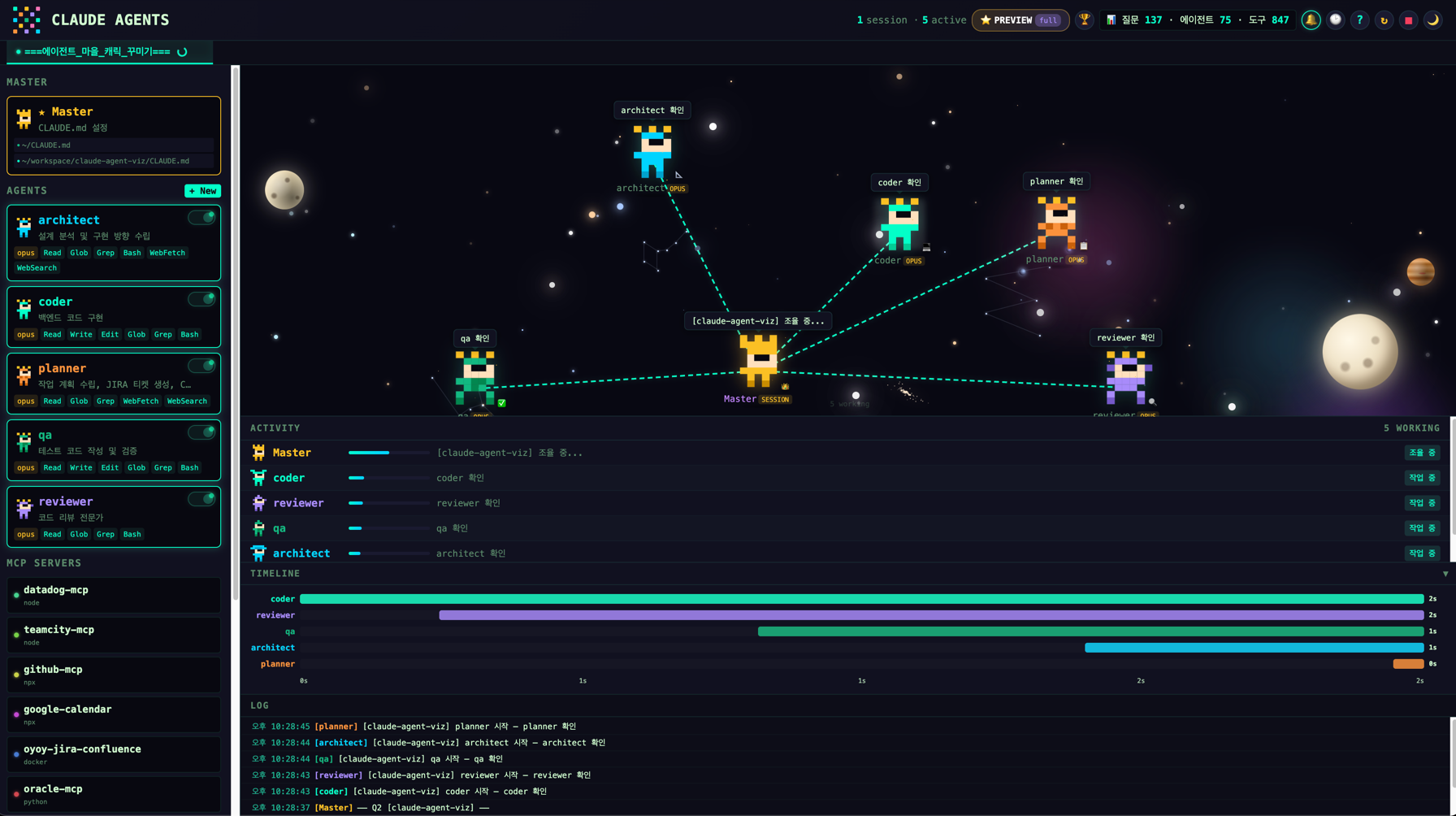The width and height of the screenshot is (1456, 816).
Task: Click the reviewer progress bar in Activity
Action: click(x=389, y=503)
